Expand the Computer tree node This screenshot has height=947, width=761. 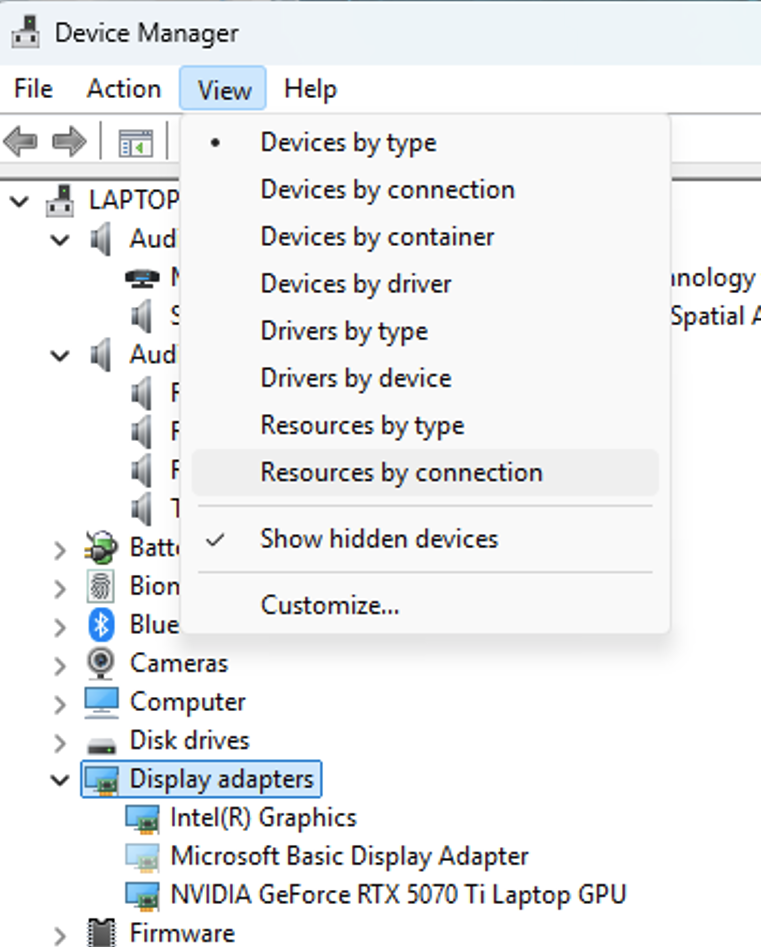[x=58, y=701]
